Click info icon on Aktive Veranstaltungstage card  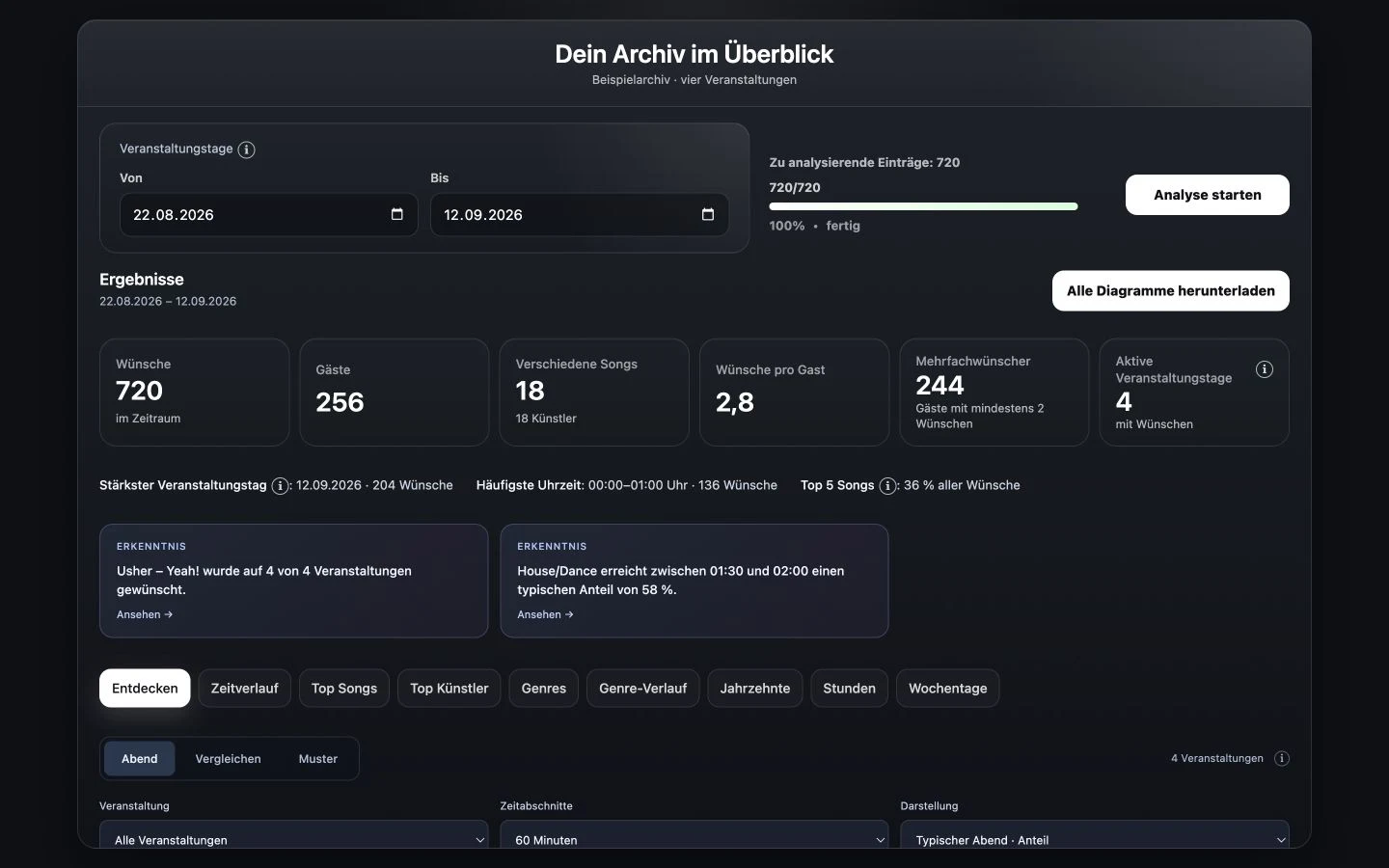[1265, 369]
